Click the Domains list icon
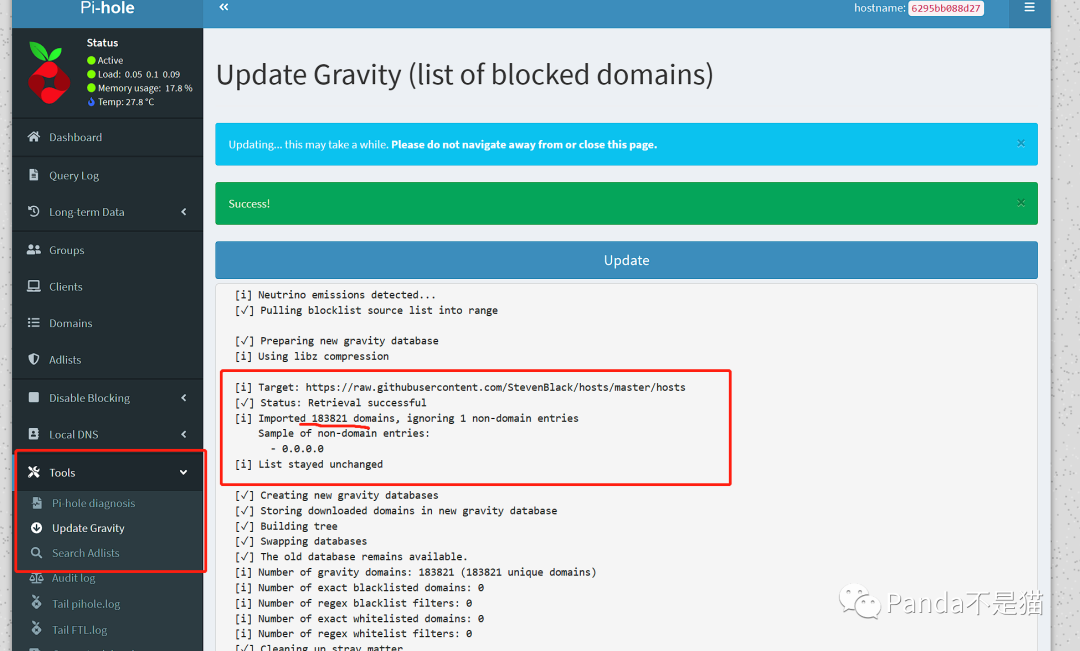Image resolution: width=1080 pixels, height=651 pixels. 33,322
